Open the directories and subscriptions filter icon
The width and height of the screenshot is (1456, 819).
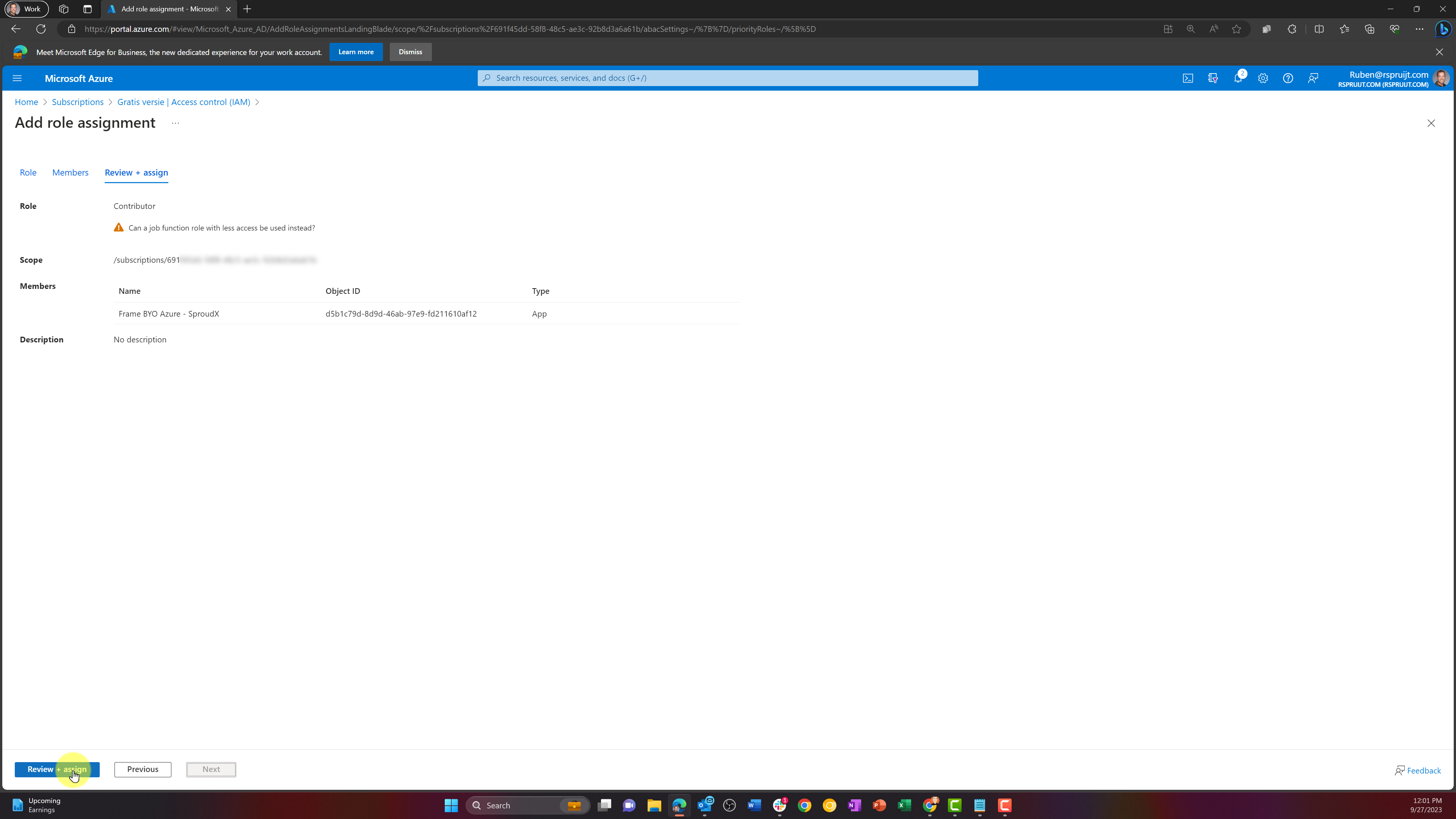[1213, 78]
